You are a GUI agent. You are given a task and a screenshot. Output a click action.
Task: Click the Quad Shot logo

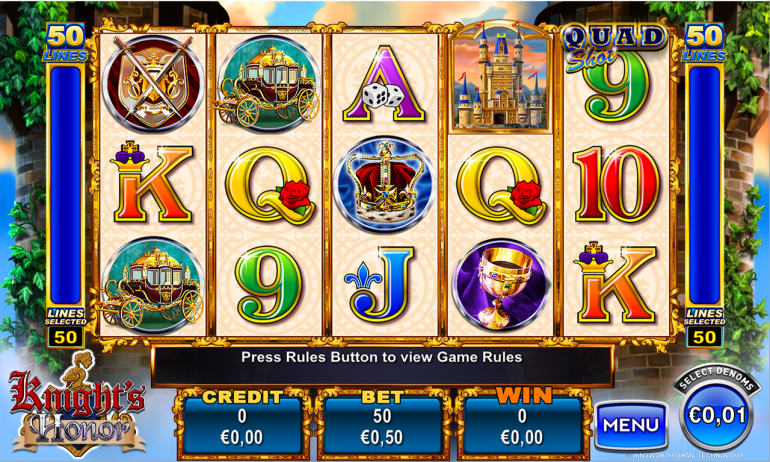tap(614, 47)
